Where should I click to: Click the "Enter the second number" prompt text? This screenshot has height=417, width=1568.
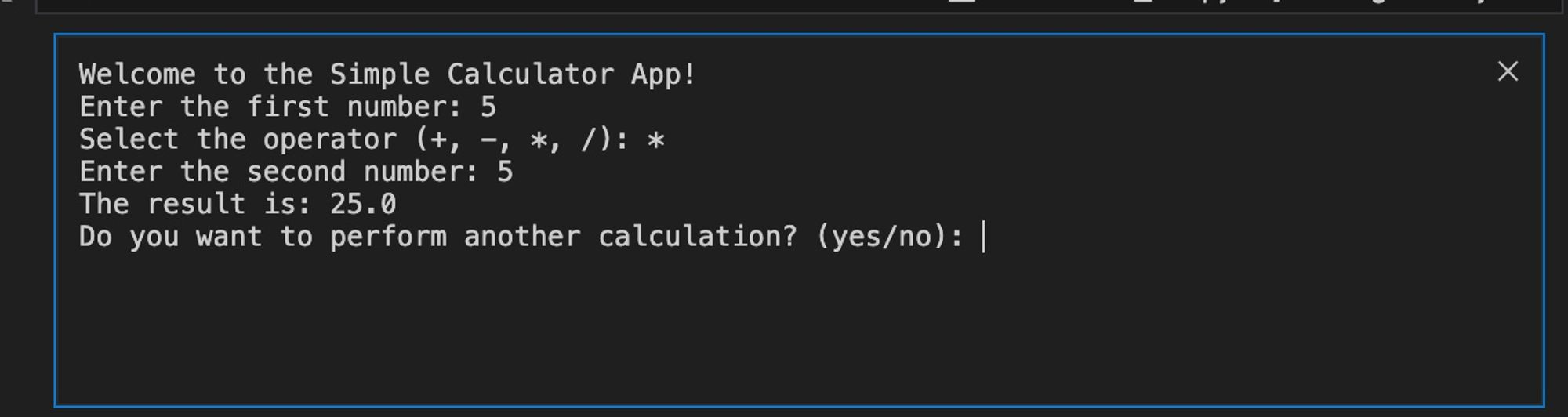tap(278, 172)
